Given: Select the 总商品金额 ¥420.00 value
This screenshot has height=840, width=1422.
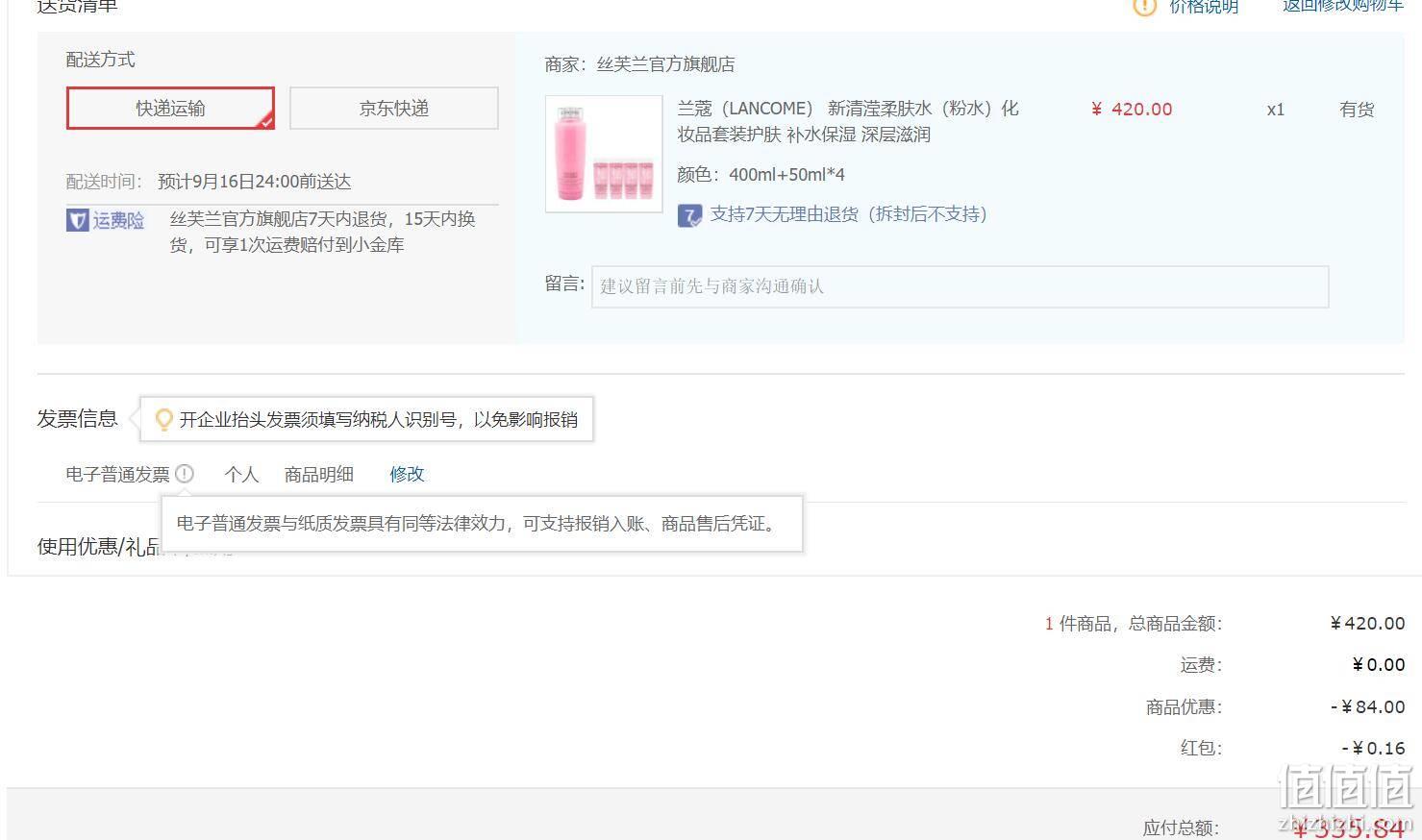Looking at the screenshot, I should 1367,624.
